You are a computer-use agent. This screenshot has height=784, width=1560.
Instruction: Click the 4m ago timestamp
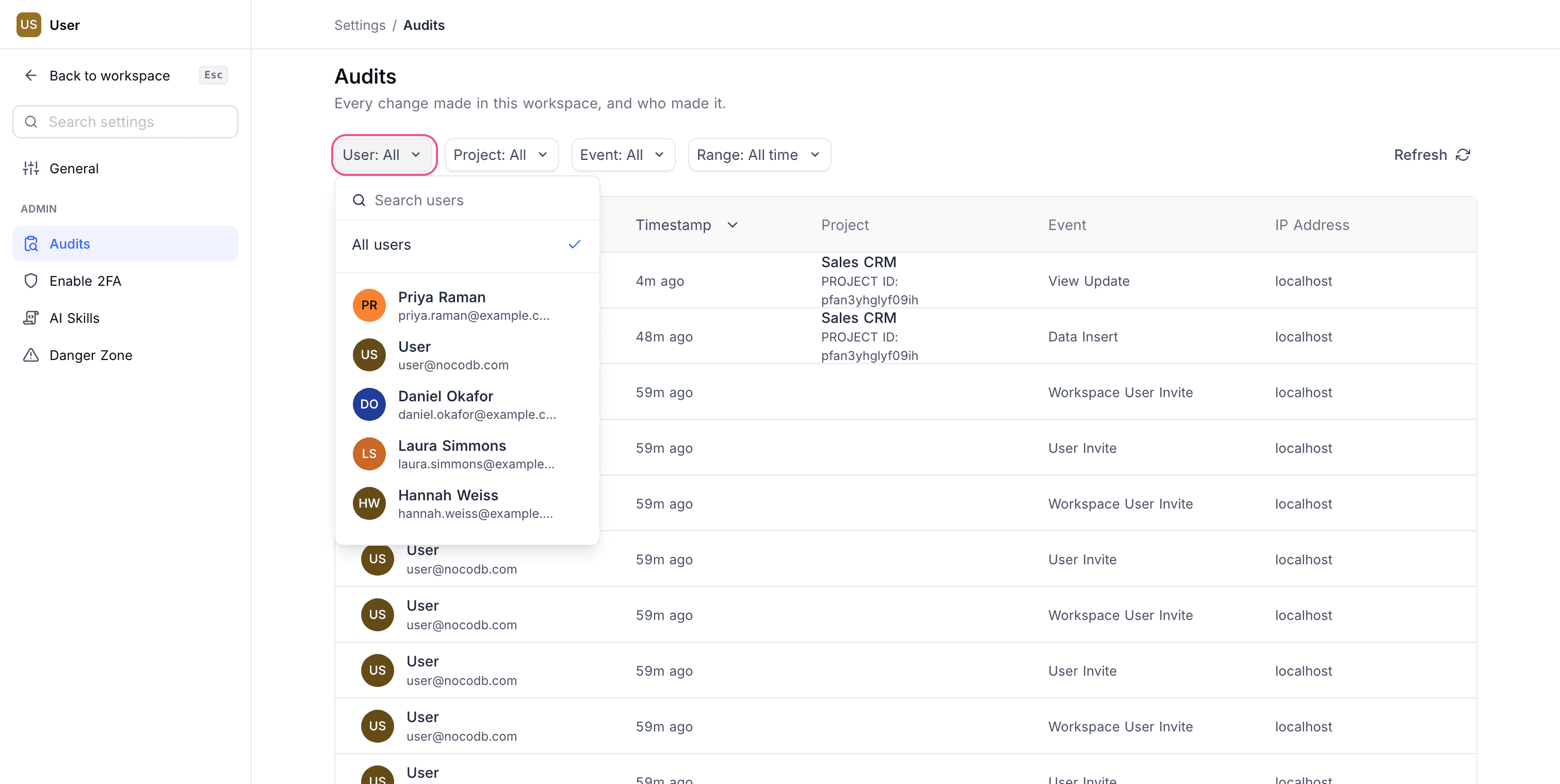660,281
